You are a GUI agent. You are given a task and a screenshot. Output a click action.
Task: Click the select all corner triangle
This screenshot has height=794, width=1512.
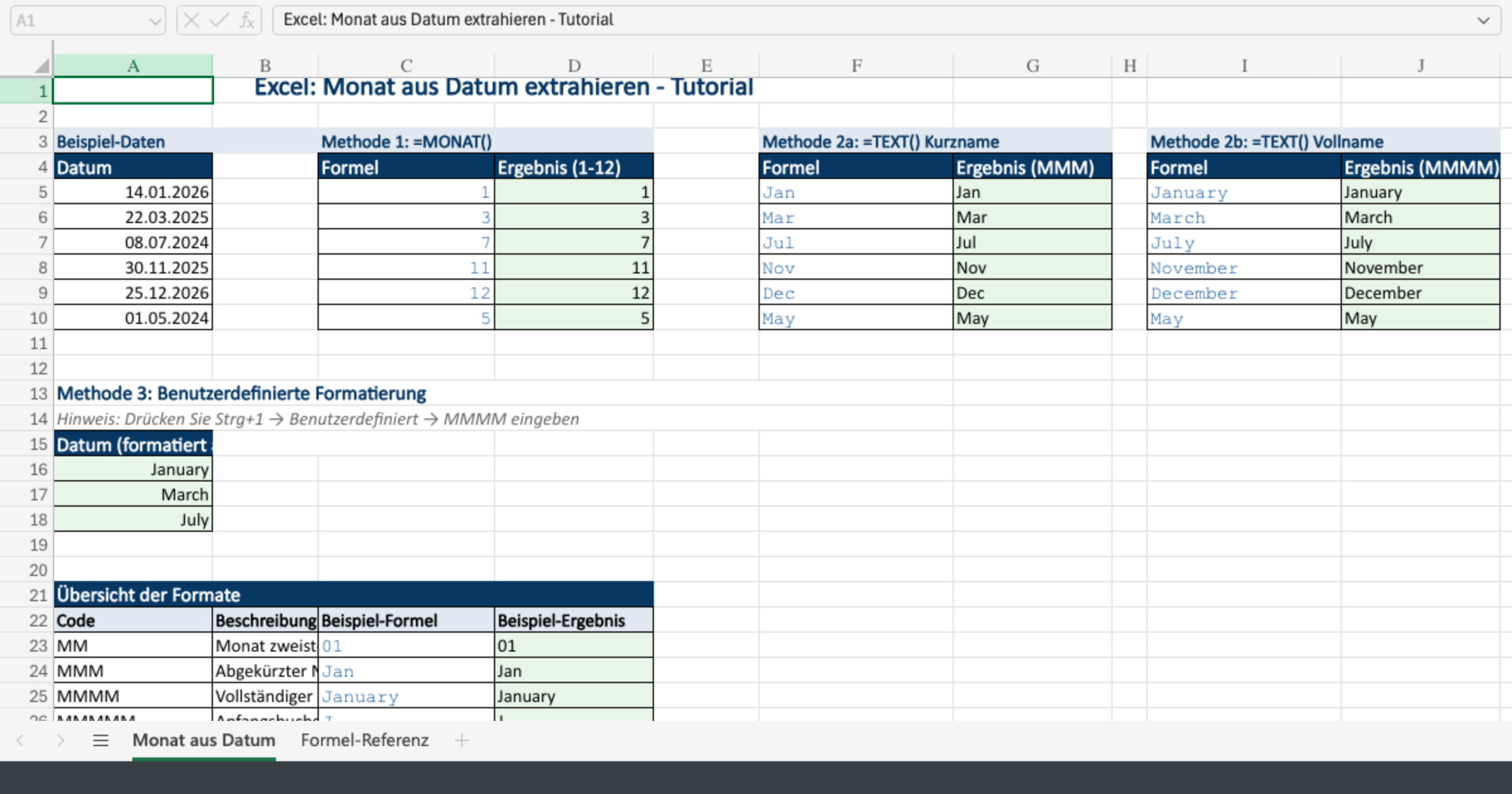click(x=42, y=66)
